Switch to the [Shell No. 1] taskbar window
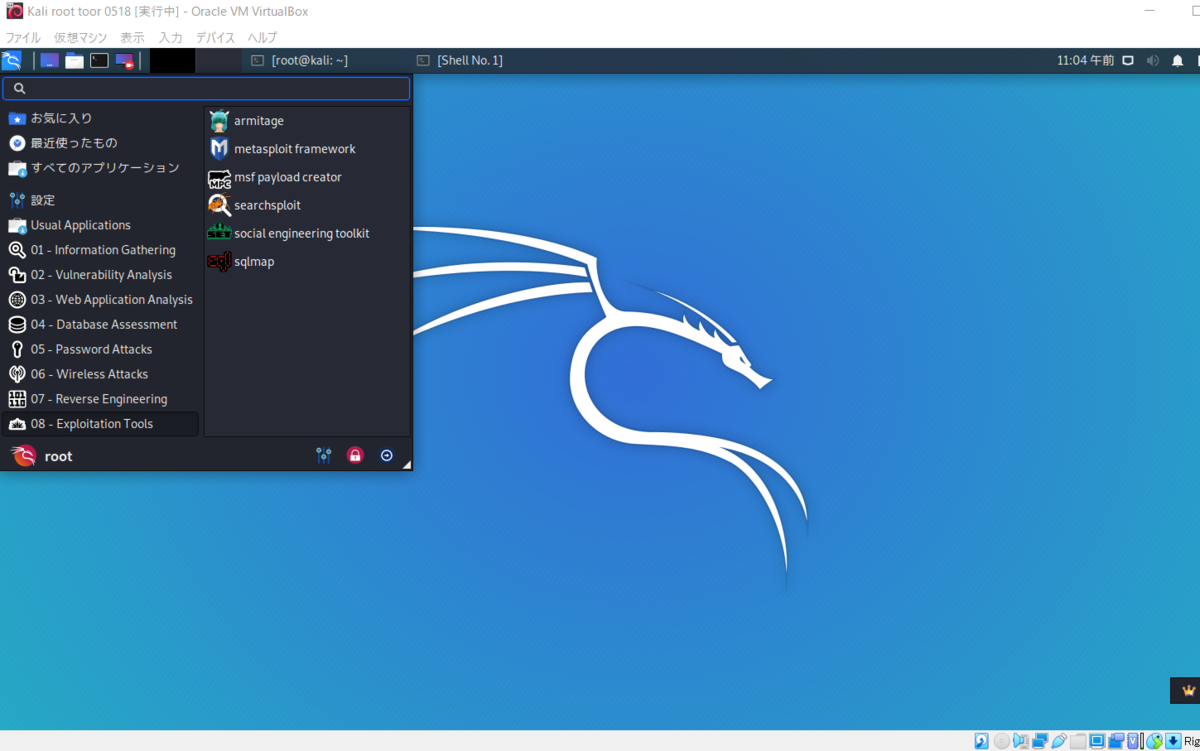 [x=460, y=61]
